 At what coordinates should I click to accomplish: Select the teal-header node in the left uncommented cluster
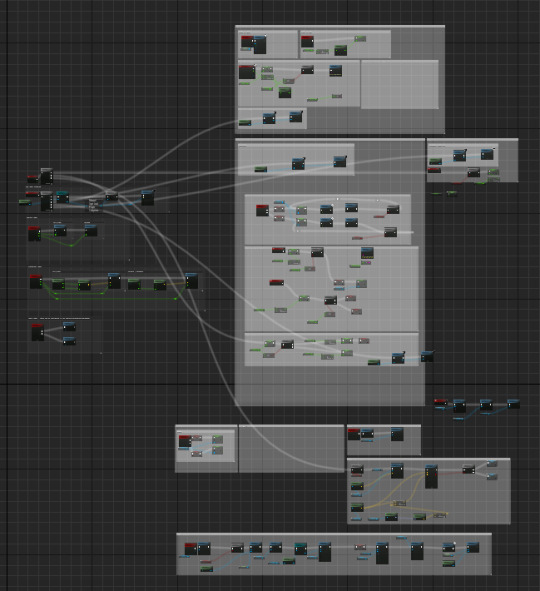63,197
